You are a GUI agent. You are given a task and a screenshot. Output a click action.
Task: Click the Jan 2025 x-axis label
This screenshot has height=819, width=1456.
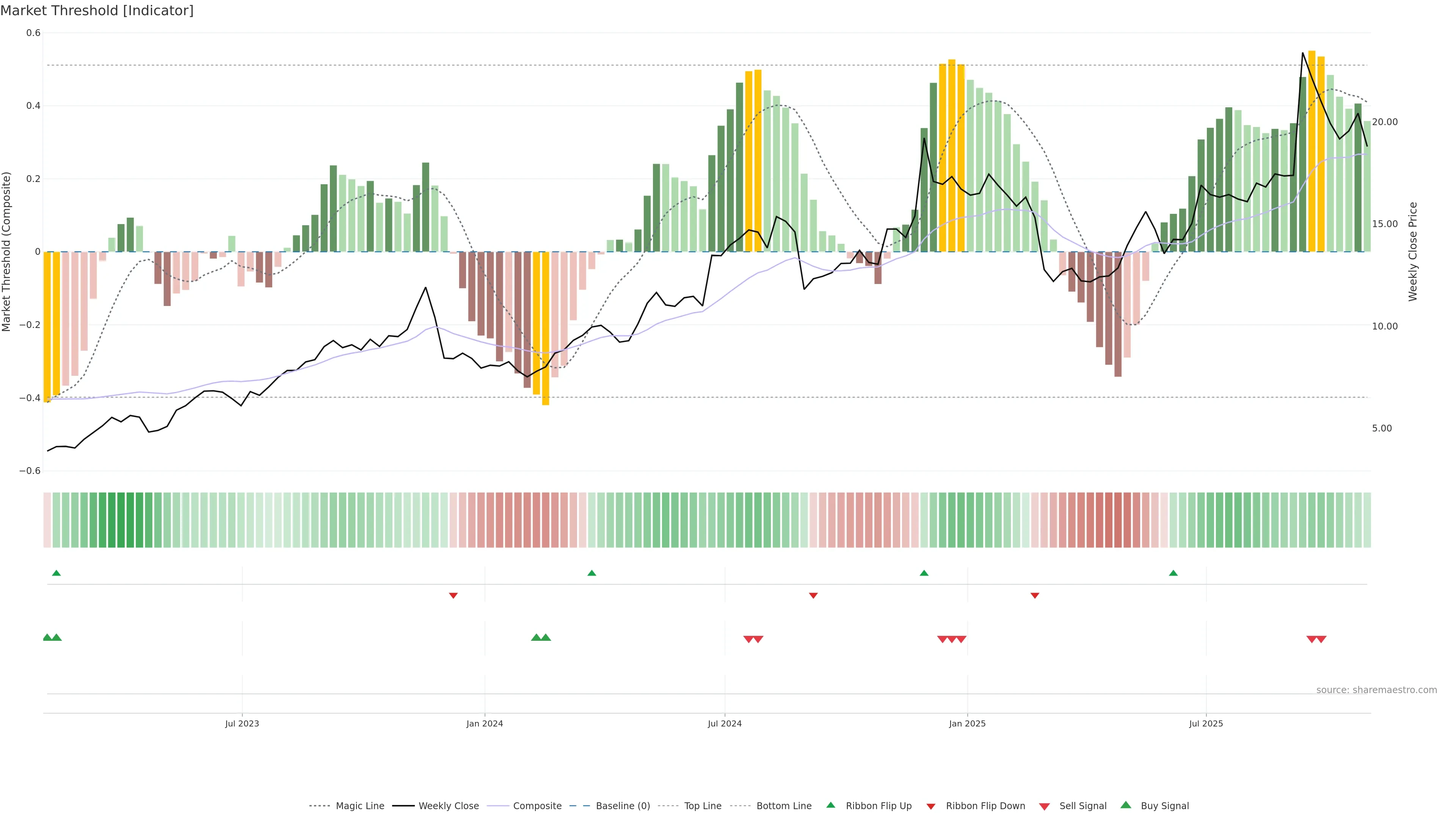click(967, 723)
